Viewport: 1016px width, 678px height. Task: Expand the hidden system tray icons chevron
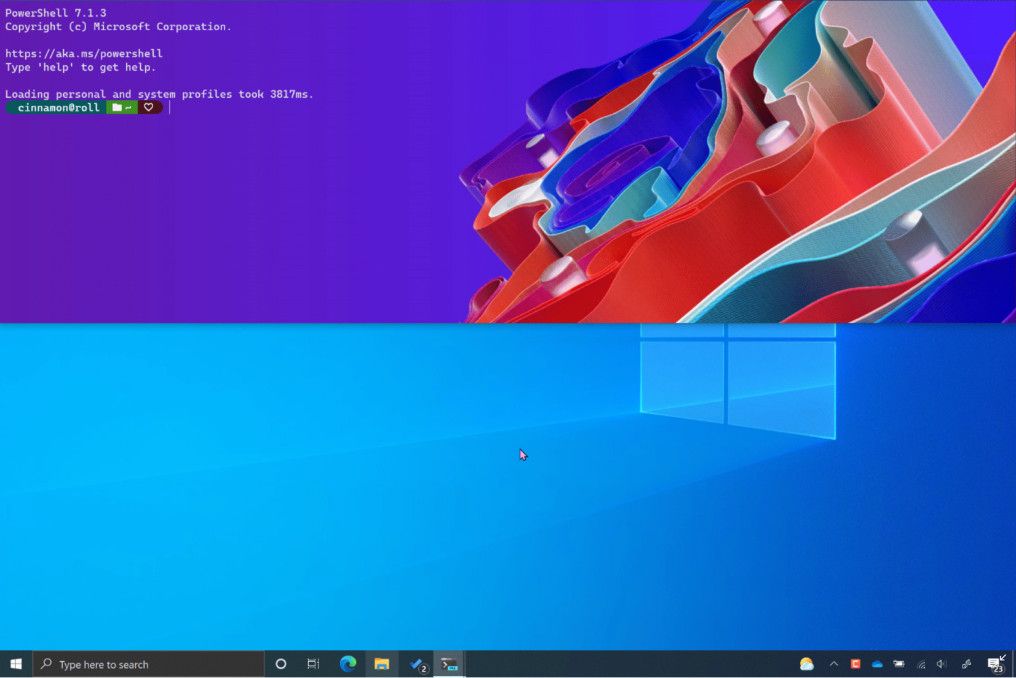pyautogui.click(x=833, y=663)
